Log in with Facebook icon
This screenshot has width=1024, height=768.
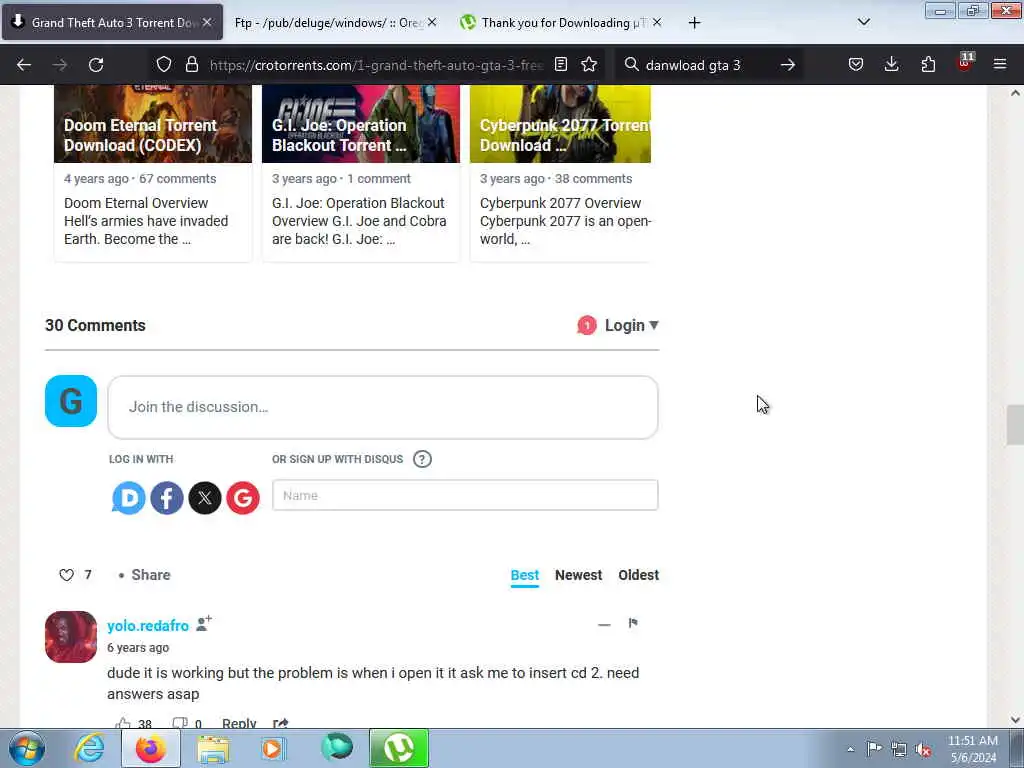[167, 498]
